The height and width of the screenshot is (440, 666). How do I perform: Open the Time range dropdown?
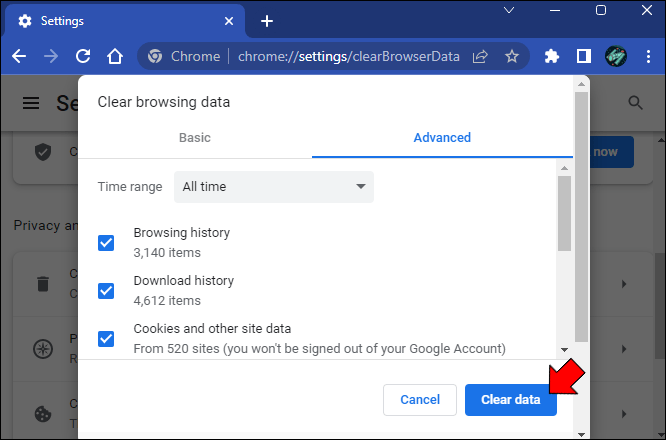273,187
